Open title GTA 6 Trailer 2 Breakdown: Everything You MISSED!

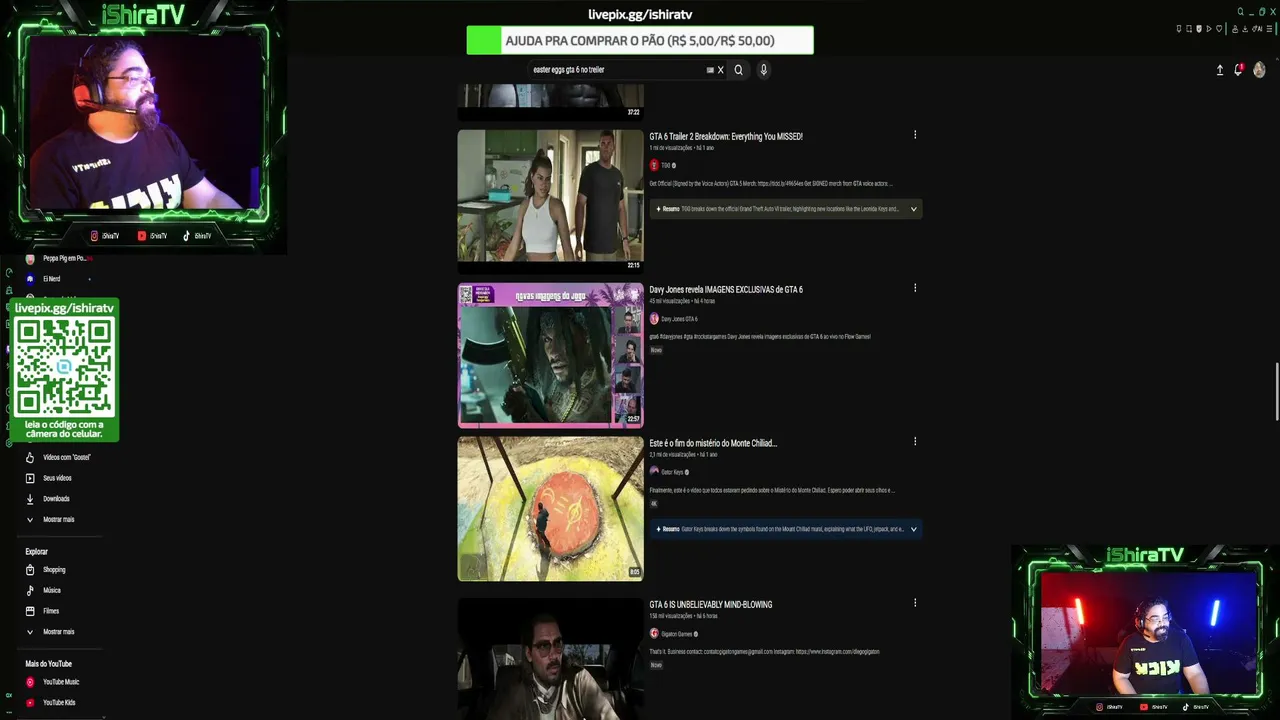point(726,136)
